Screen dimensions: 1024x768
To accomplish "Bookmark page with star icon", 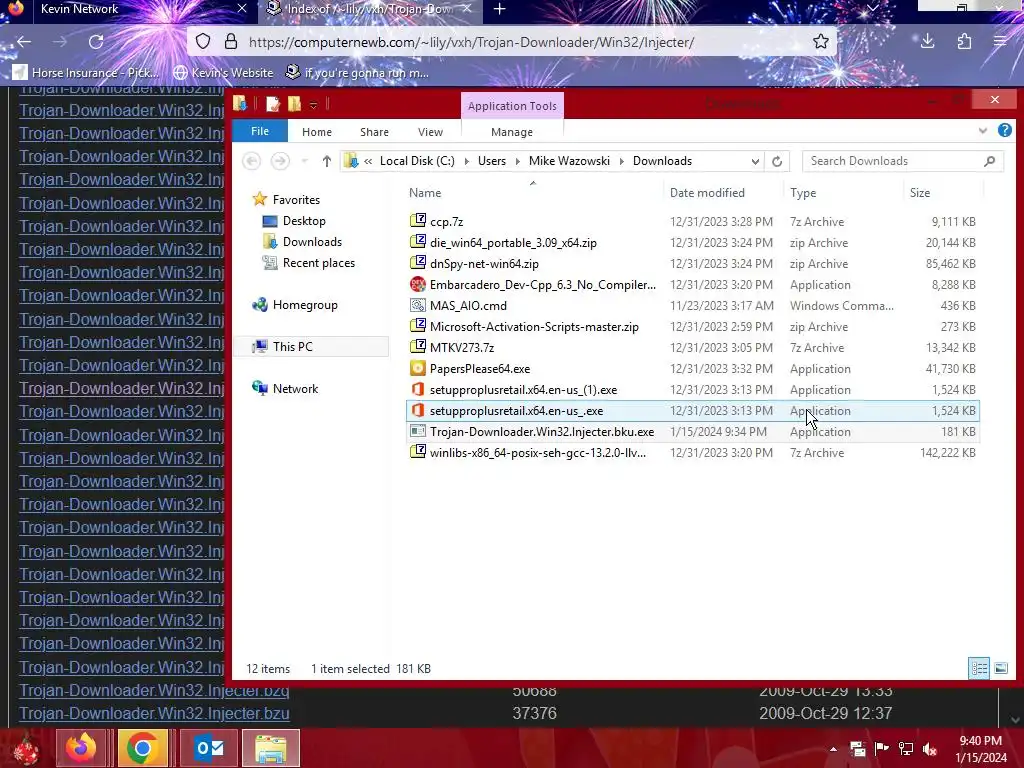I will click(x=821, y=42).
